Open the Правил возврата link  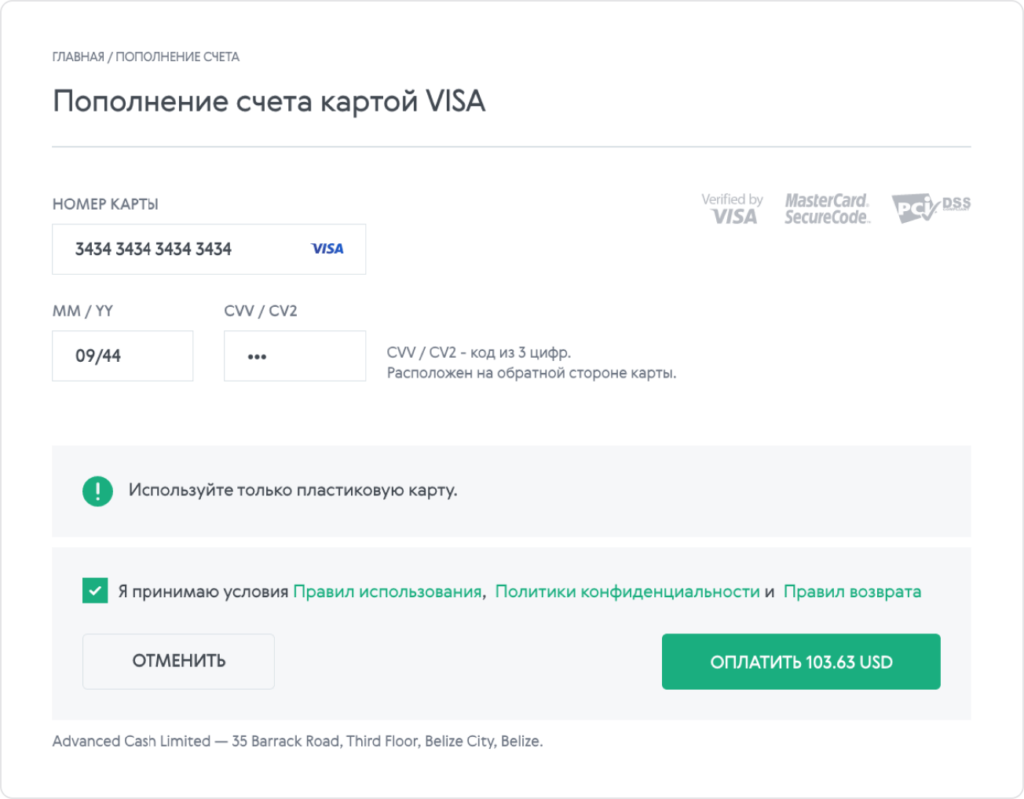click(852, 591)
